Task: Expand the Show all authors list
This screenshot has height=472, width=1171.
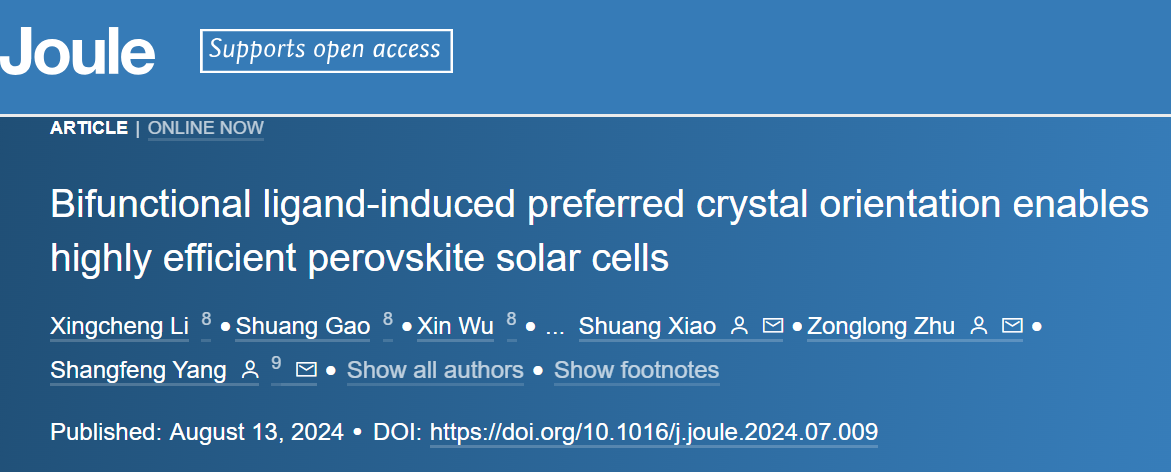Action: [435, 370]
